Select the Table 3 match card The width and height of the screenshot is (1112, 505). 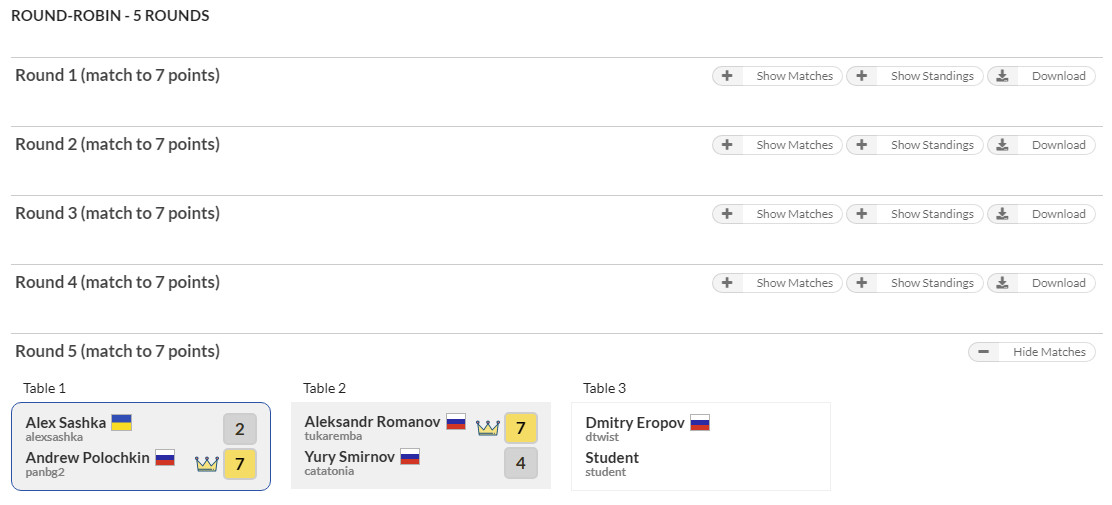[x=701, y=446]
